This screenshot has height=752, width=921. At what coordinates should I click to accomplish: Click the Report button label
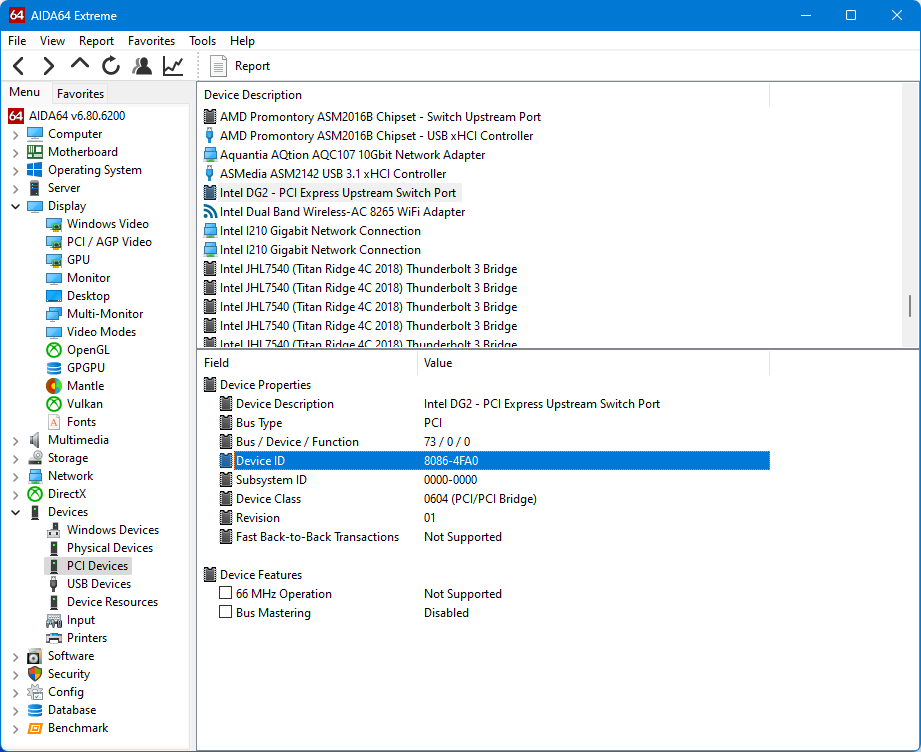pyautogui.click(x=252, y=66)
